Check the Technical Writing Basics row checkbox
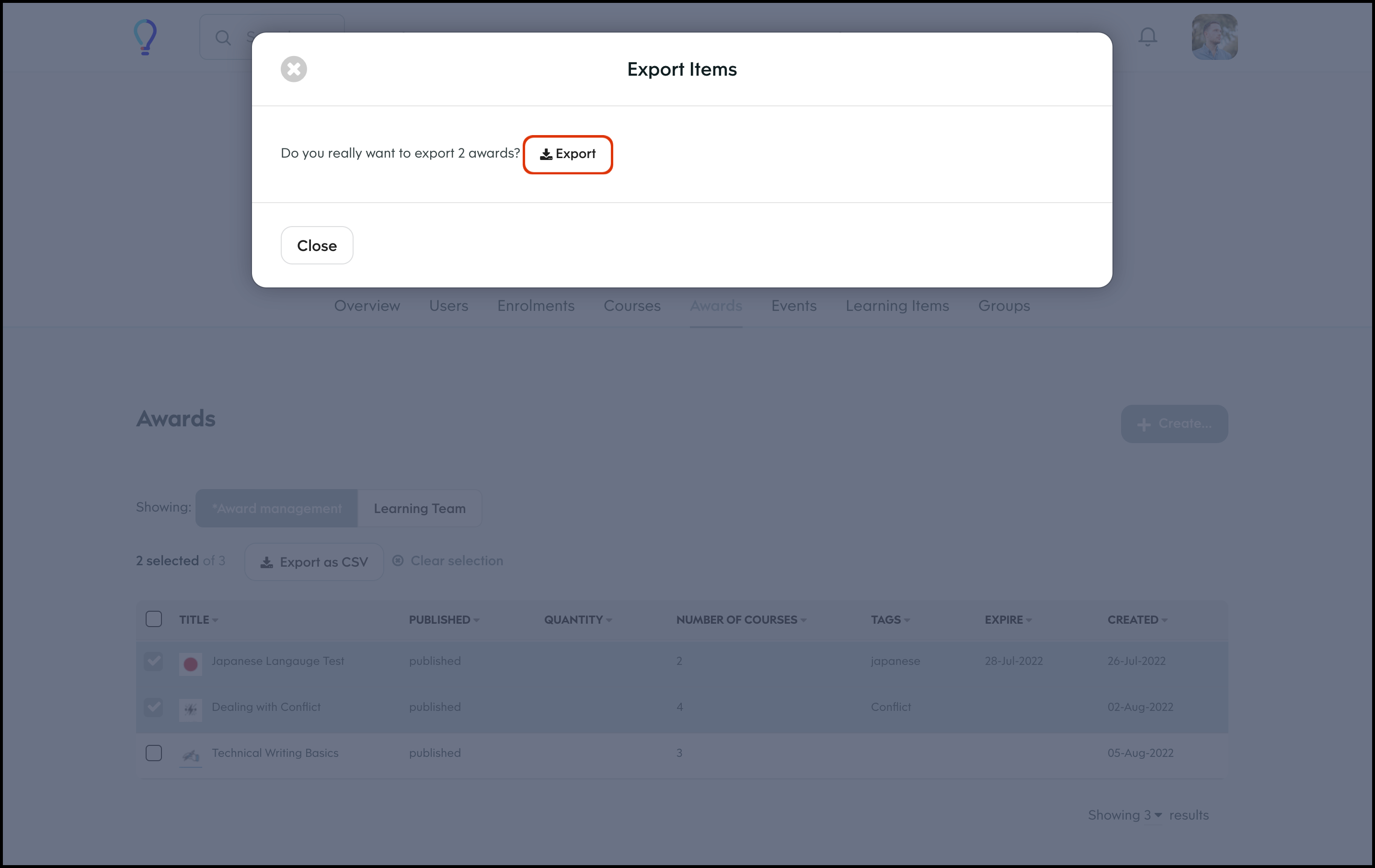 coord(154,753)
